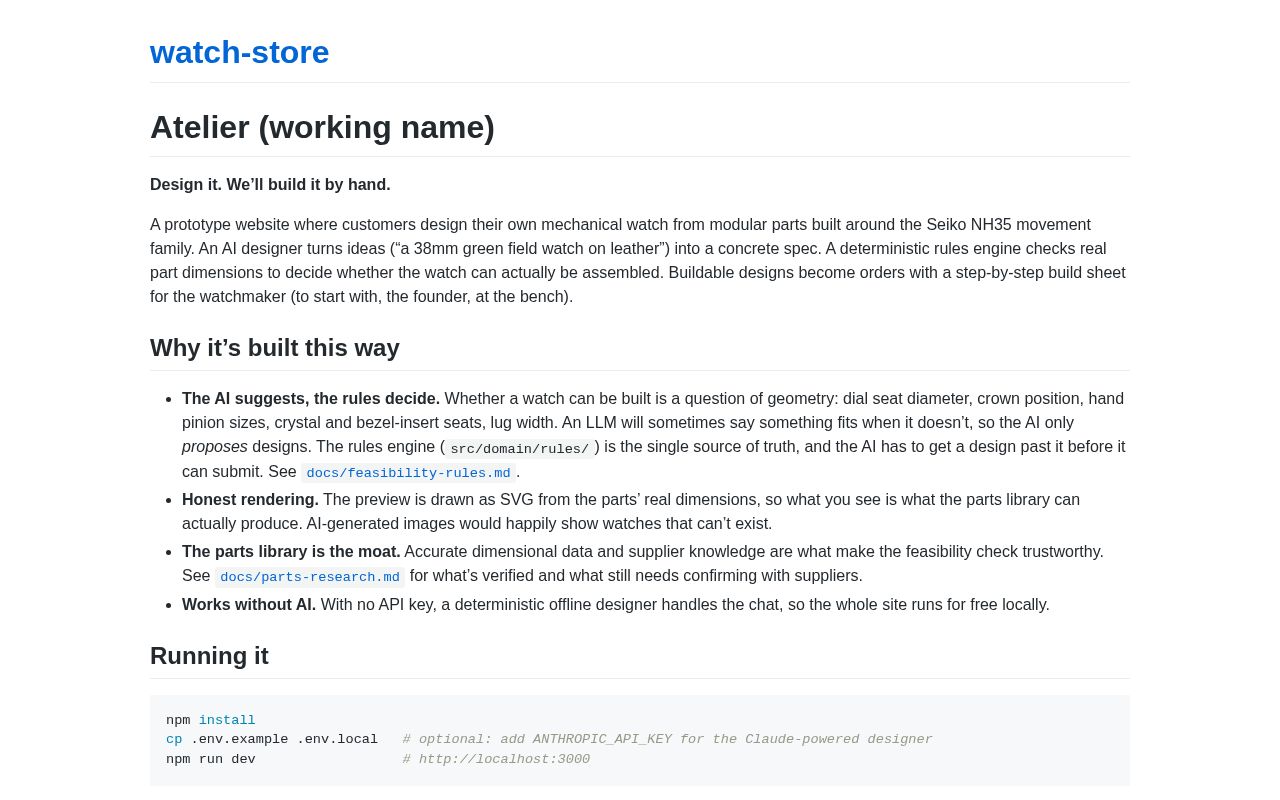Click the Atelier (working name) heading
1280x800 pixels.
click(322, 127)
